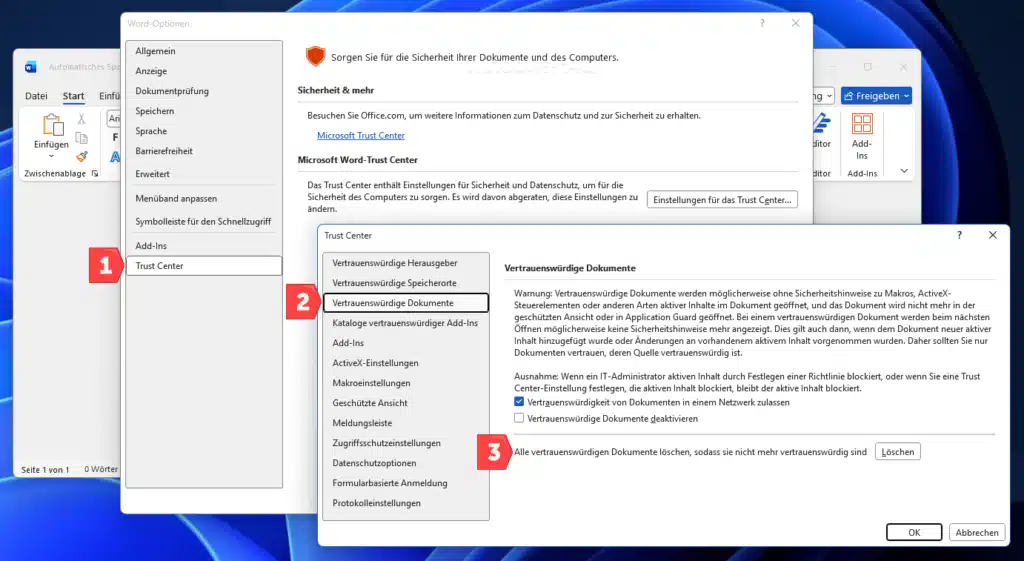
Task: Click Einstellungen für das Trust Center button
Action: (722, 200)
